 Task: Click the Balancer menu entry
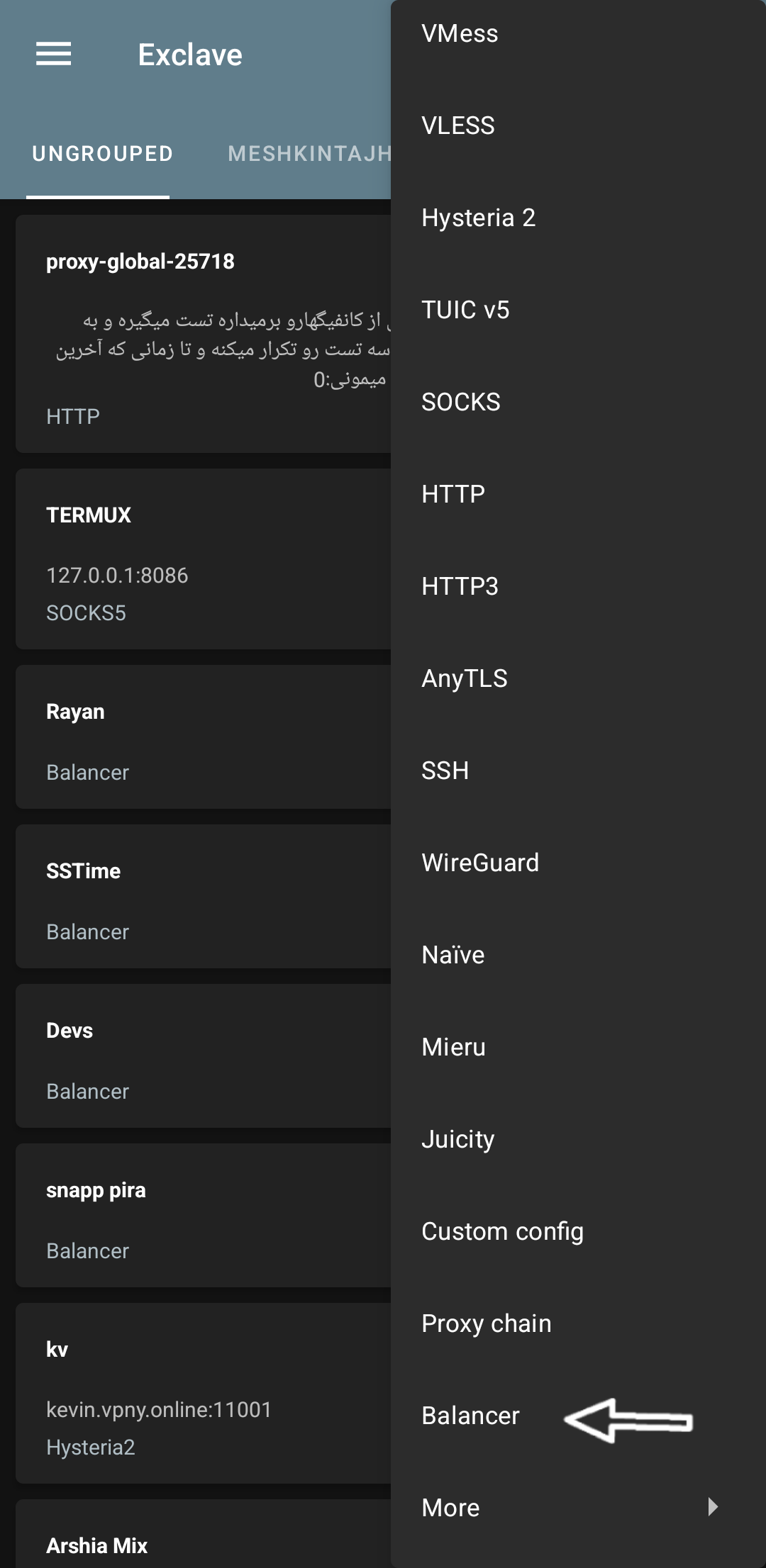[x=470, y=1416]
